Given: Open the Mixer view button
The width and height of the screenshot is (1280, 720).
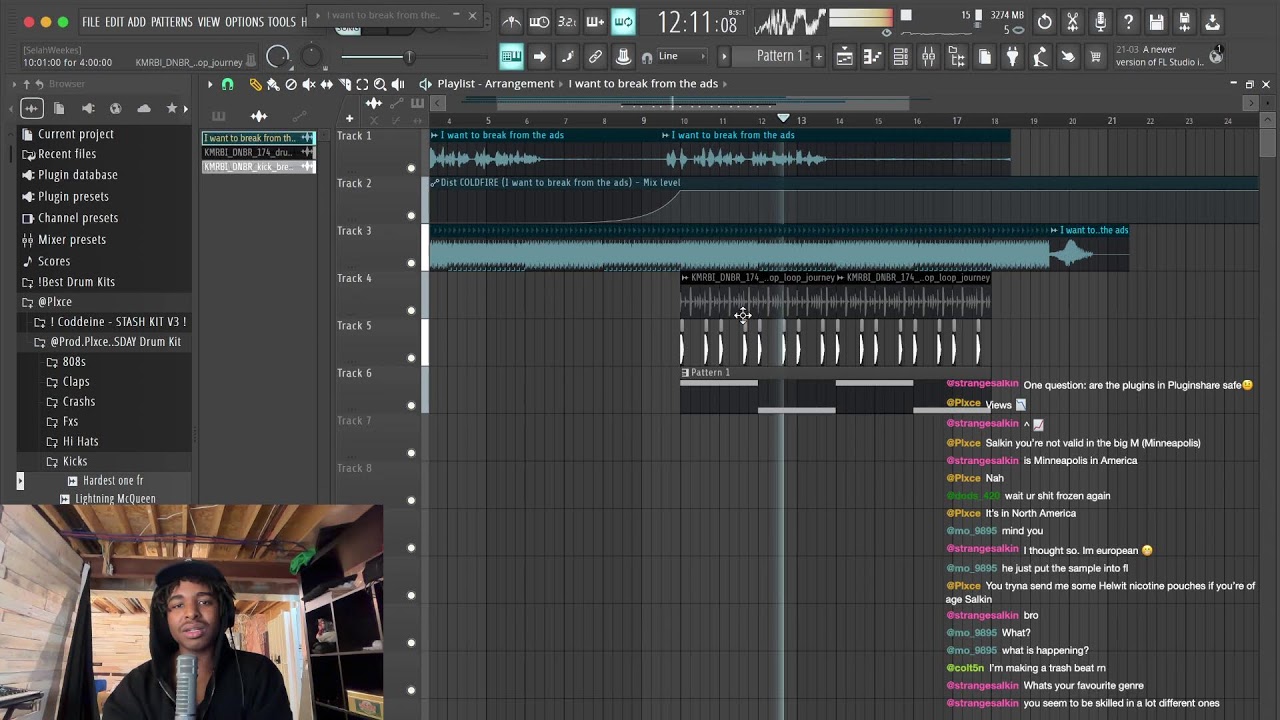Looking at the screenshot, I should pyautogui.click(x=929, y=57).
